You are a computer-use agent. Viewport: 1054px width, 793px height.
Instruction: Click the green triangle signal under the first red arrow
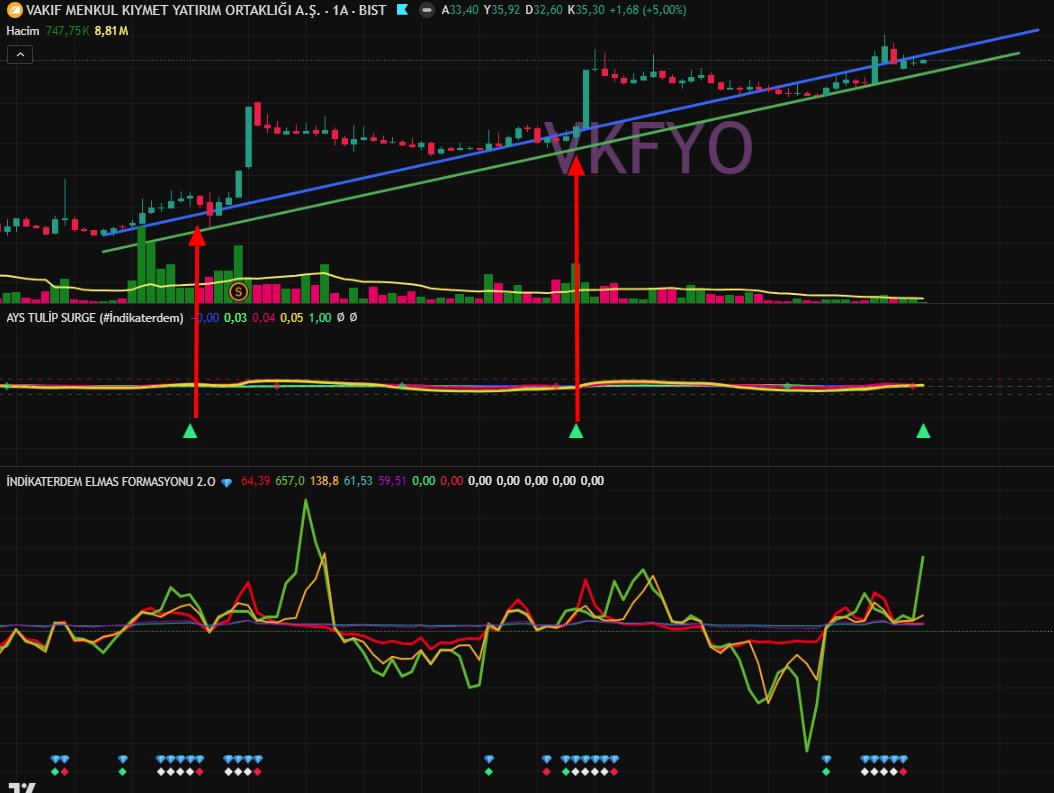(190, 431)
